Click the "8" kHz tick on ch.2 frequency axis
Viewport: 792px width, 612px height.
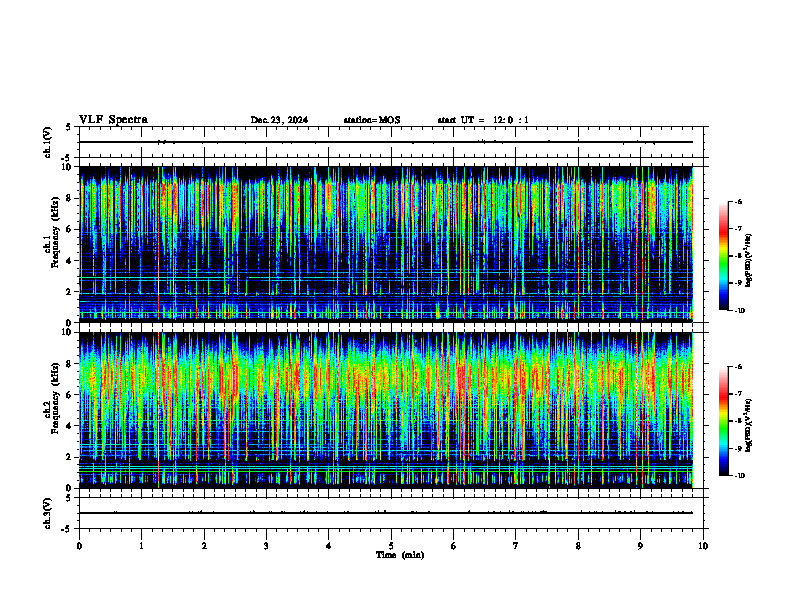pos(70,364)
